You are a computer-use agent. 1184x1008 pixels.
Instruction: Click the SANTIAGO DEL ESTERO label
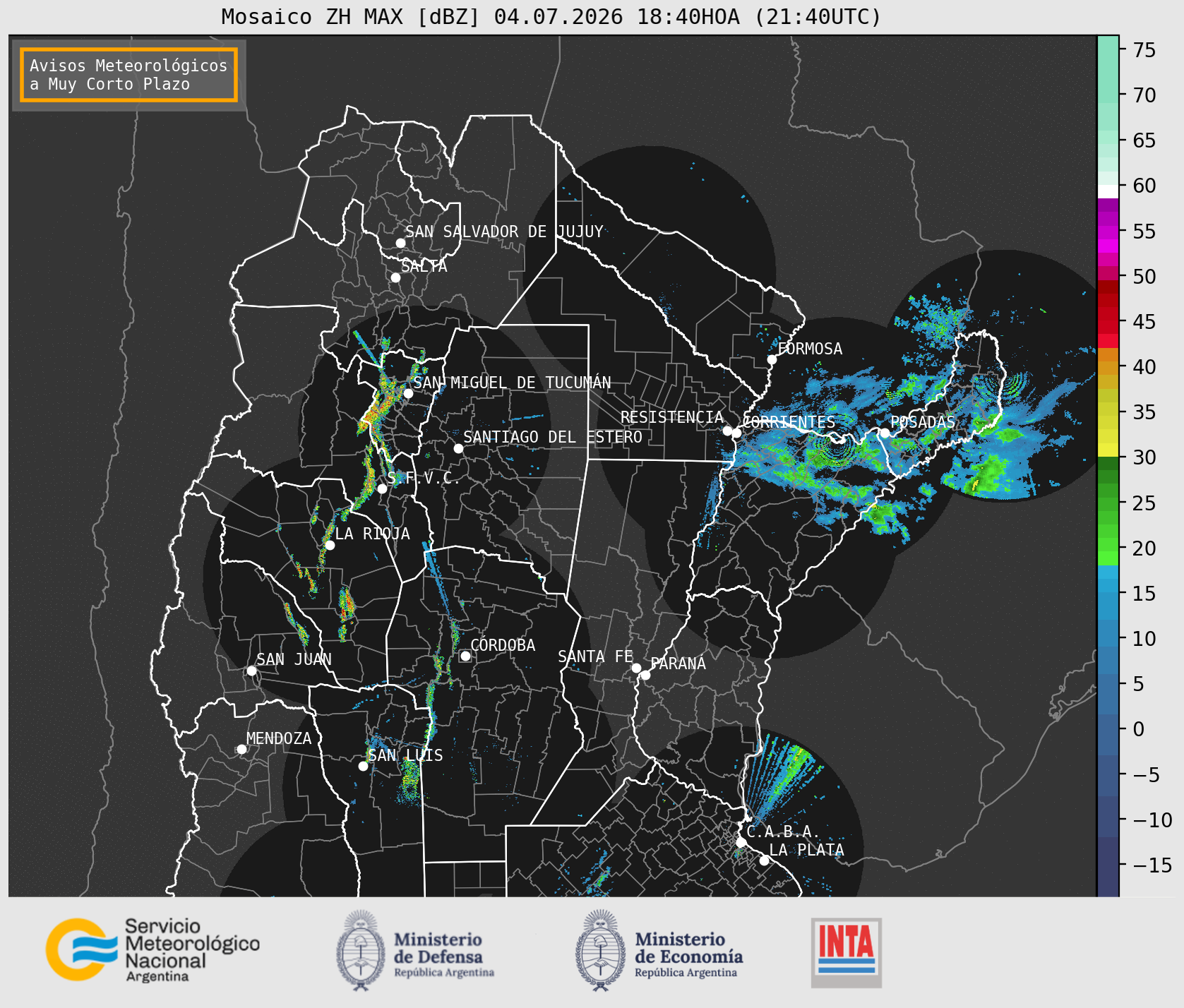click(553, 437)
